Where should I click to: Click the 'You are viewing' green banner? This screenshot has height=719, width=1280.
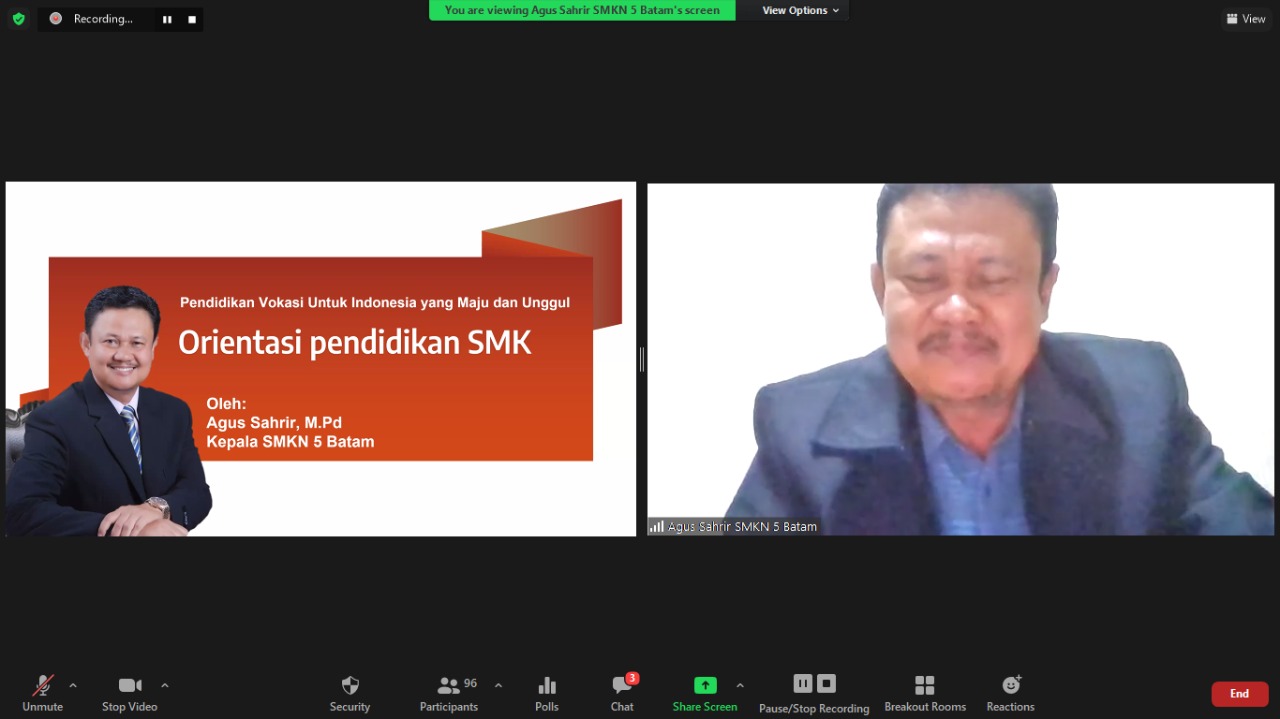click(582, 10)
